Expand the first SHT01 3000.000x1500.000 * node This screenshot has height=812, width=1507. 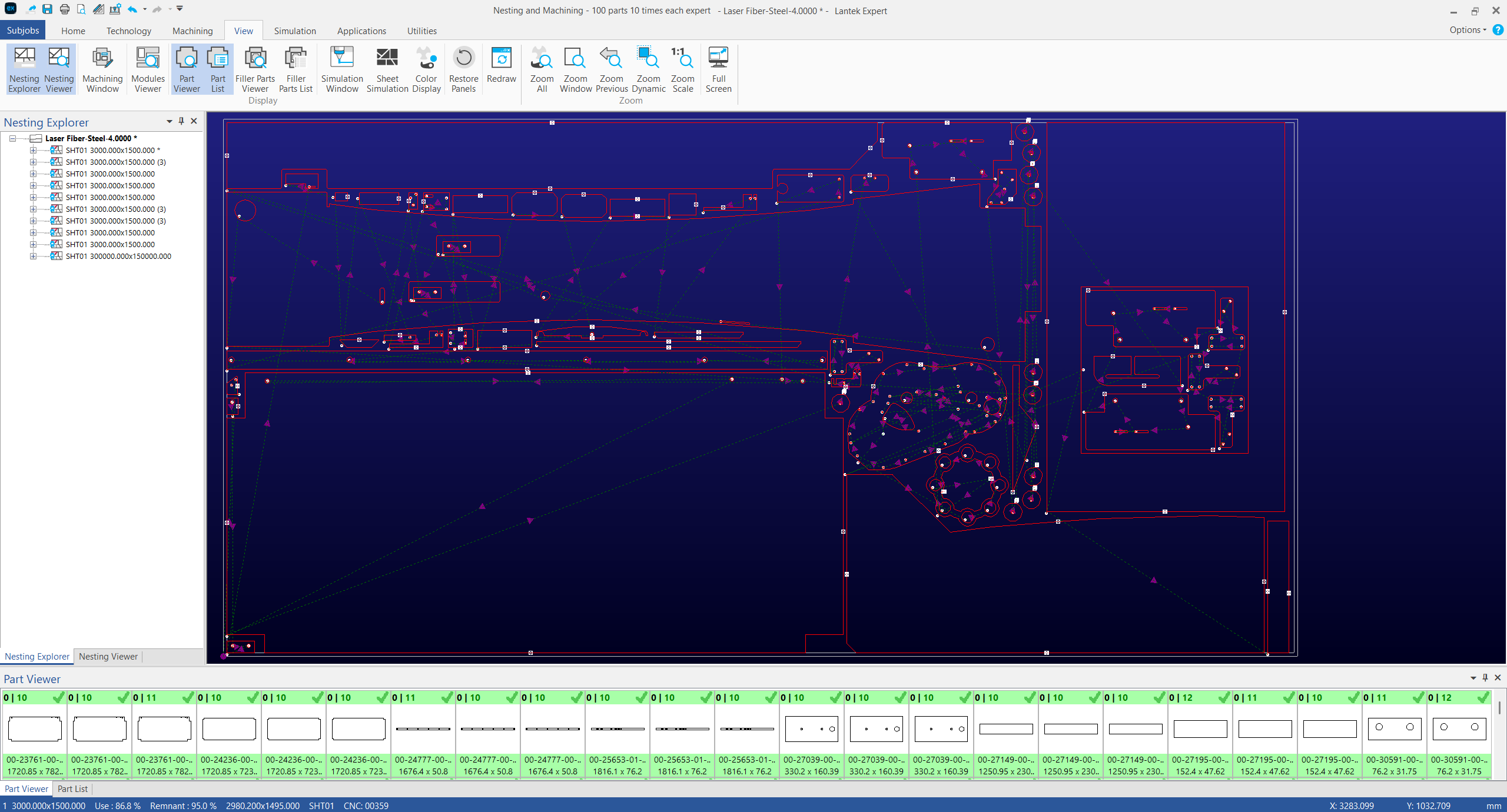click(x=33, y=150)
